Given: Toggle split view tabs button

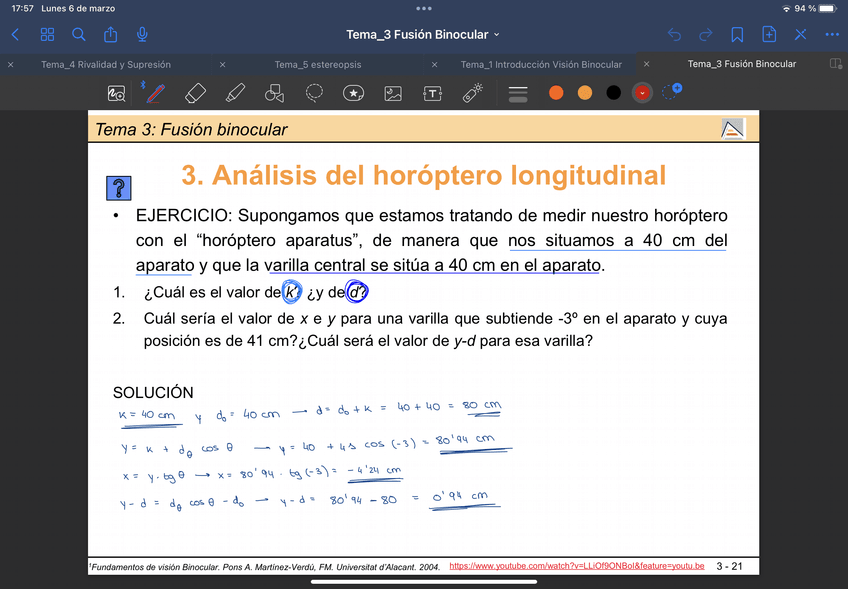Looking at the screenshot, I should coord(835,64).
